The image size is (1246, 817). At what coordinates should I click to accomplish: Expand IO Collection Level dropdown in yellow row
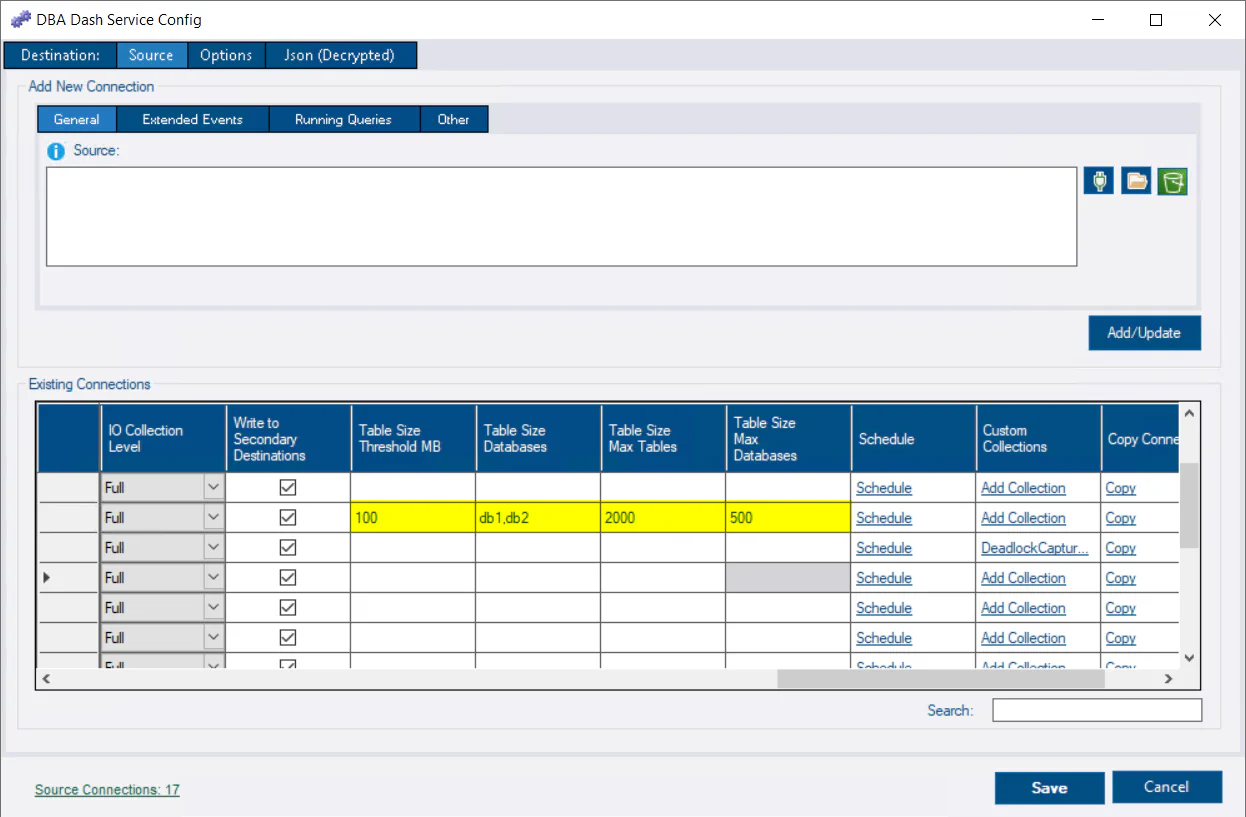pyautogui.click(x=214, y=518)
